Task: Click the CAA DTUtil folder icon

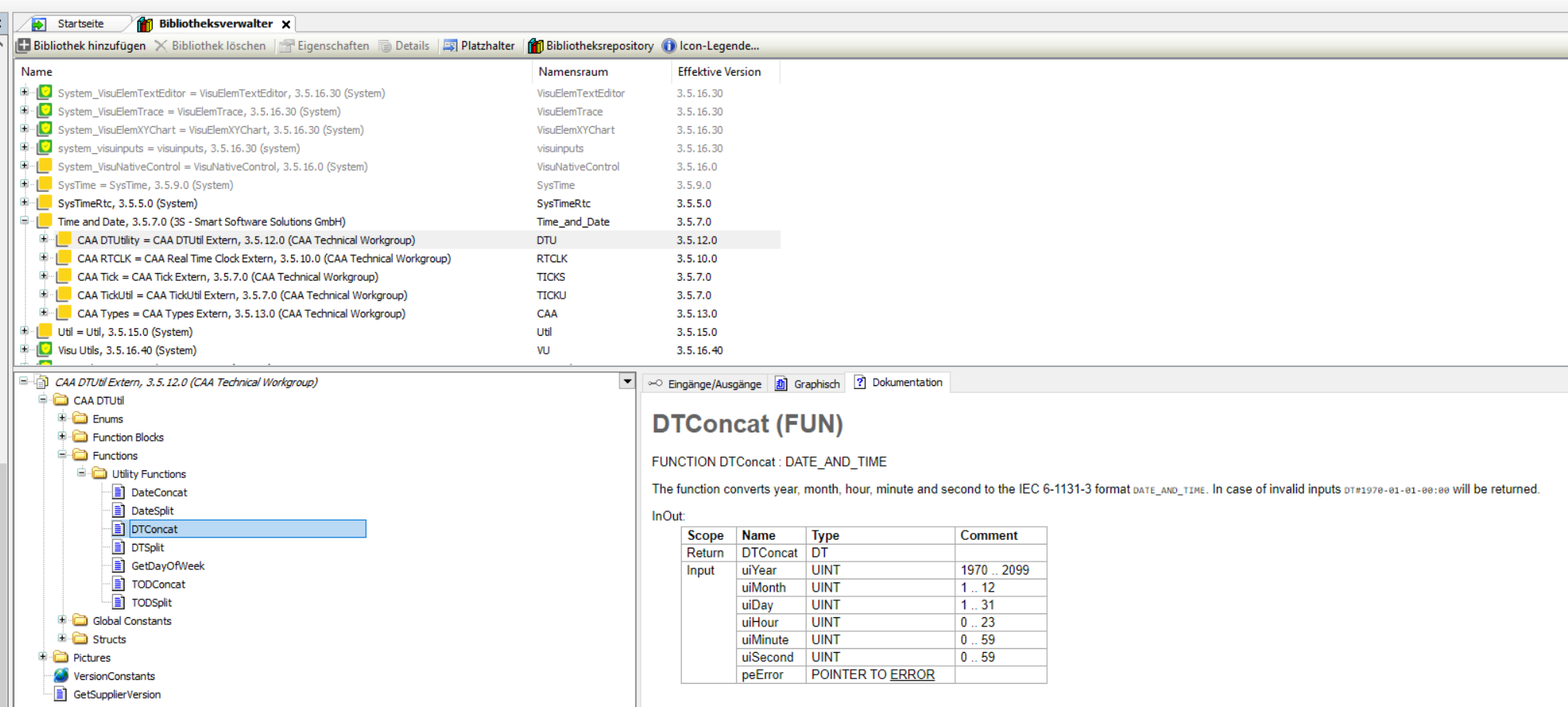Action: (x=61, y=400)
